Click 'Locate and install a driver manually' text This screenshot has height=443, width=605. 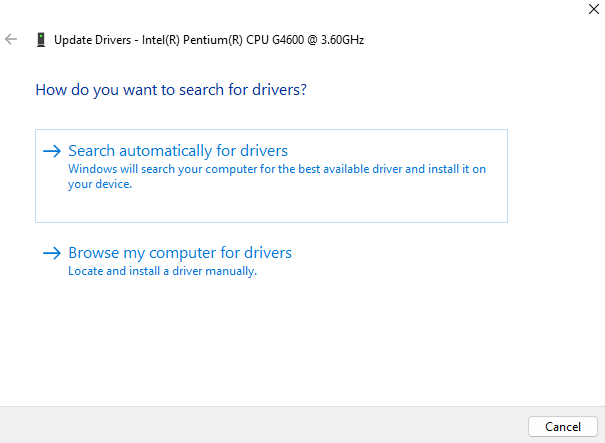(x=162, y=271)
